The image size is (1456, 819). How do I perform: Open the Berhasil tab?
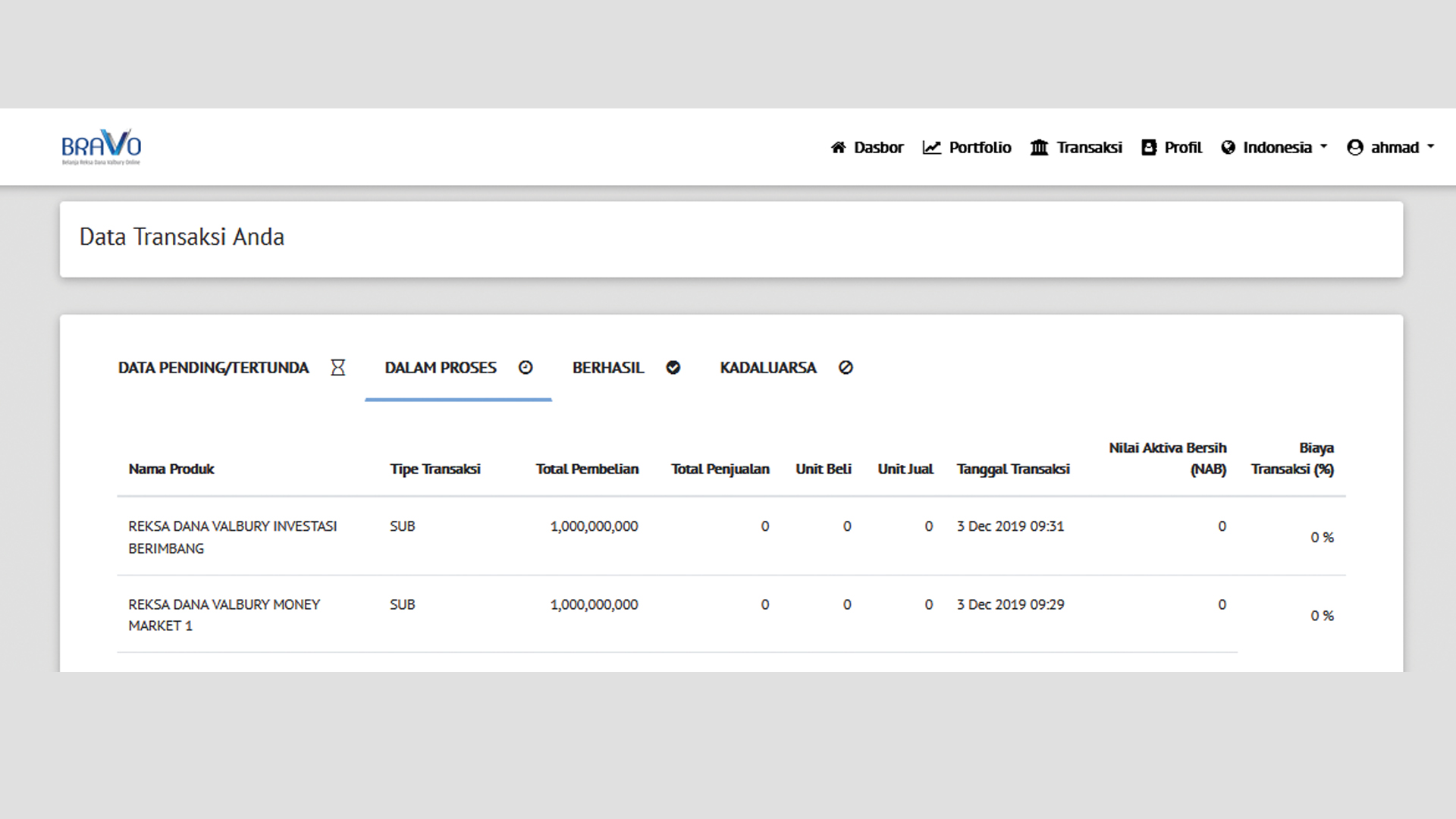point(607,368)
